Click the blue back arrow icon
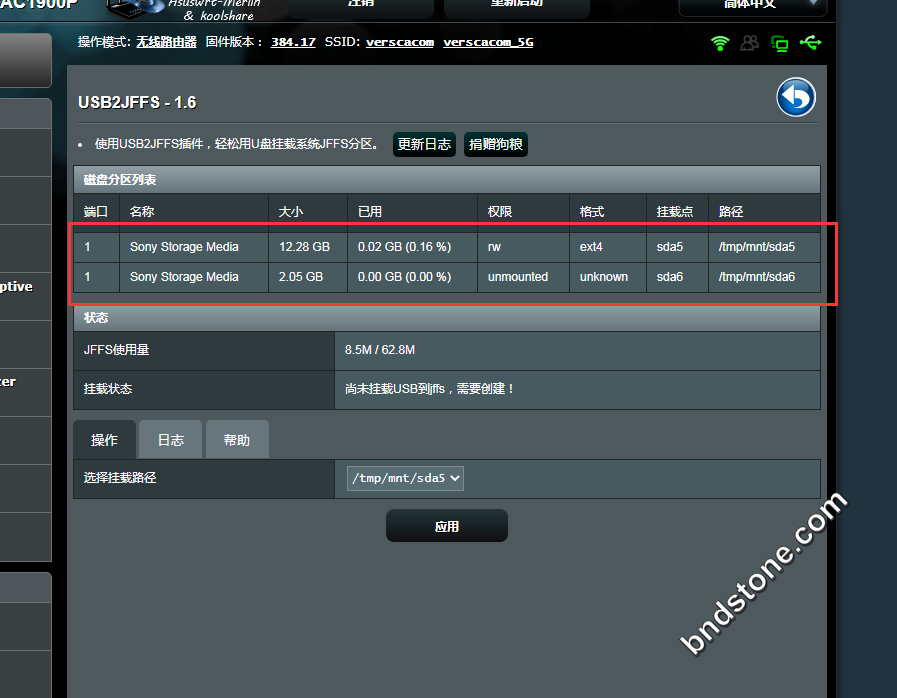 pyautogui.click(x=796, y=97)
